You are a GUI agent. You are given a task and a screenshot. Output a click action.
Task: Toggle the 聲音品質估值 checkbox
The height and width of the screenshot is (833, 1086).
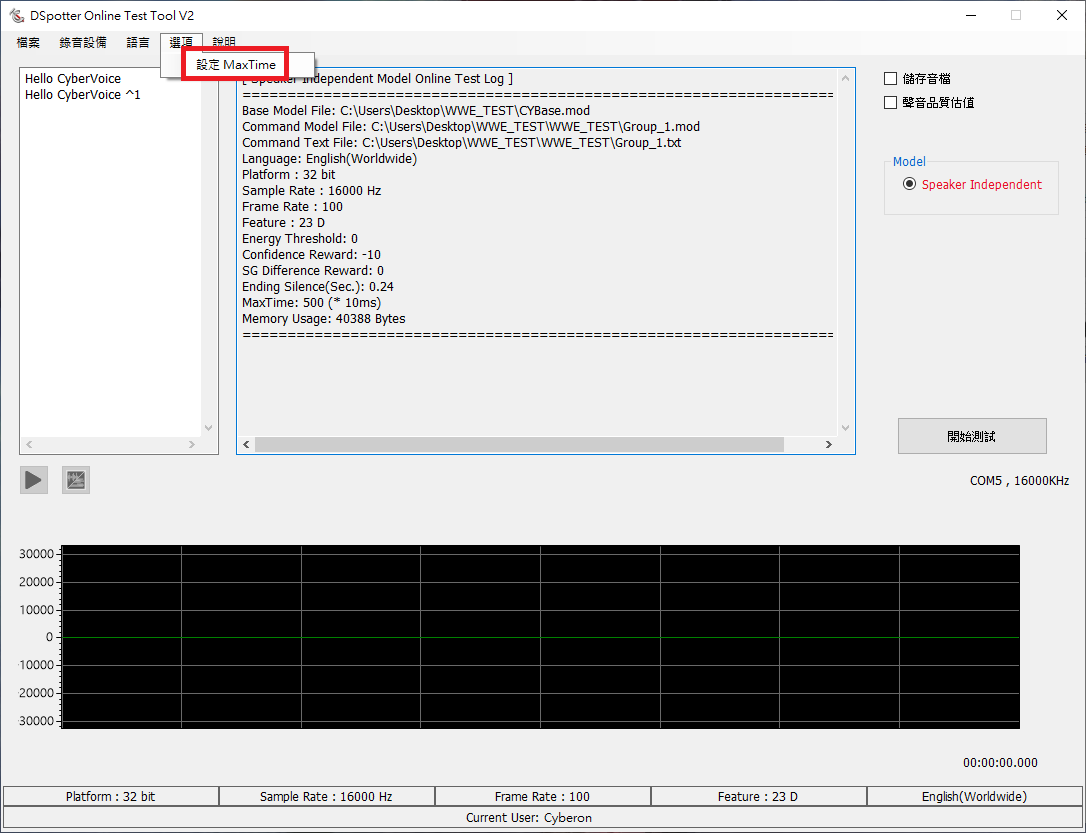pos(891,102)
